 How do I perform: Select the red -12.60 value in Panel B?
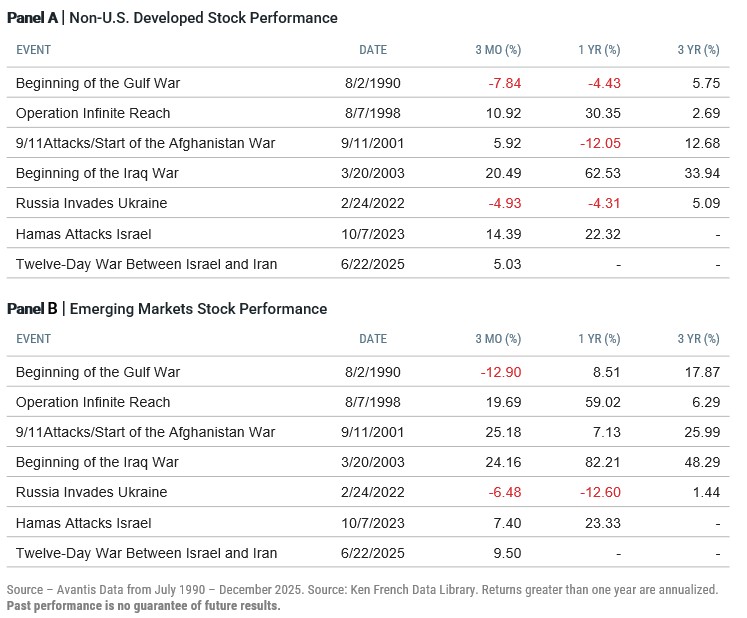point(600,492)
